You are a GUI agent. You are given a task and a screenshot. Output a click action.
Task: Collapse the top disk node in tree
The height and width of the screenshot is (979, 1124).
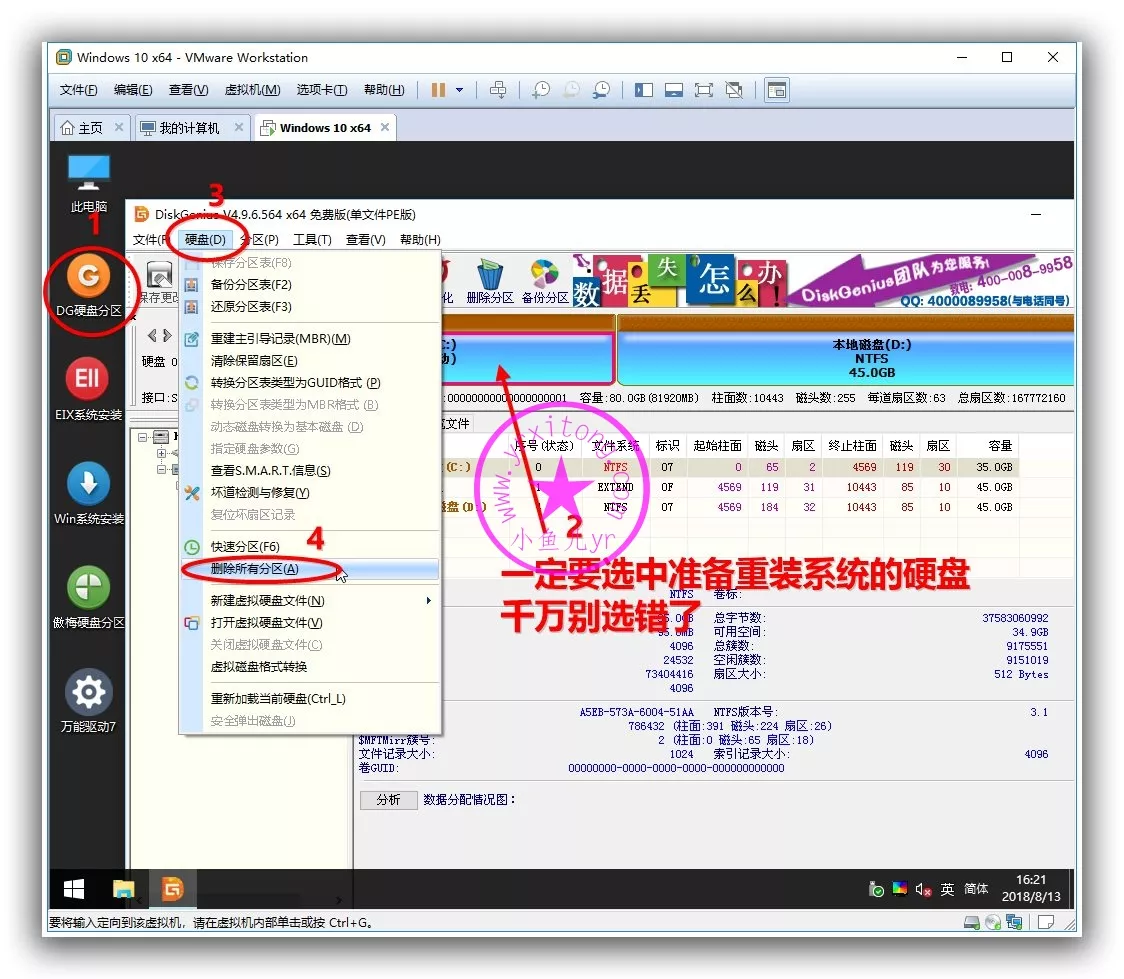[x=143, y=436]
